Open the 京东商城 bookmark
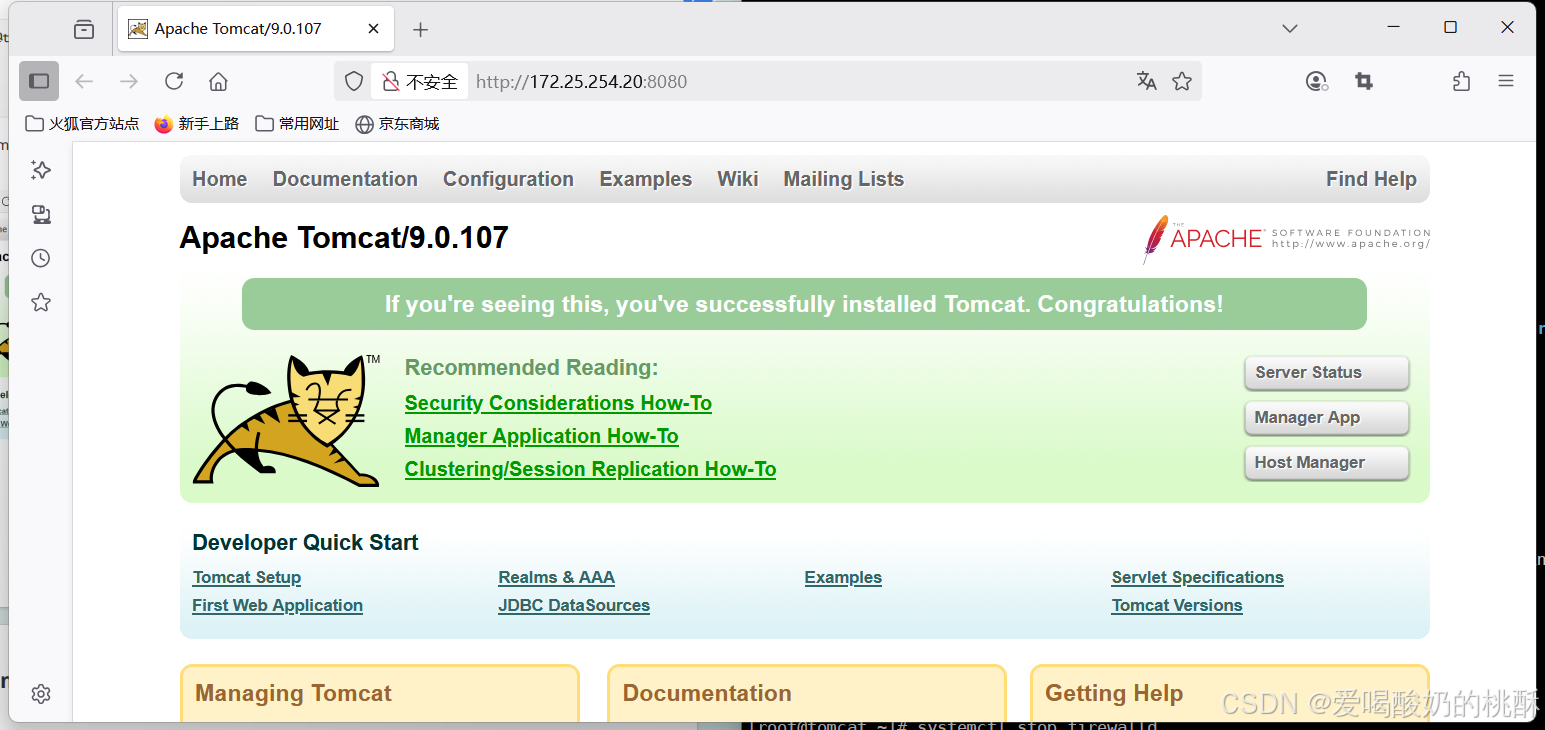The image size is (1545, 730). click(x=397, y=124)
